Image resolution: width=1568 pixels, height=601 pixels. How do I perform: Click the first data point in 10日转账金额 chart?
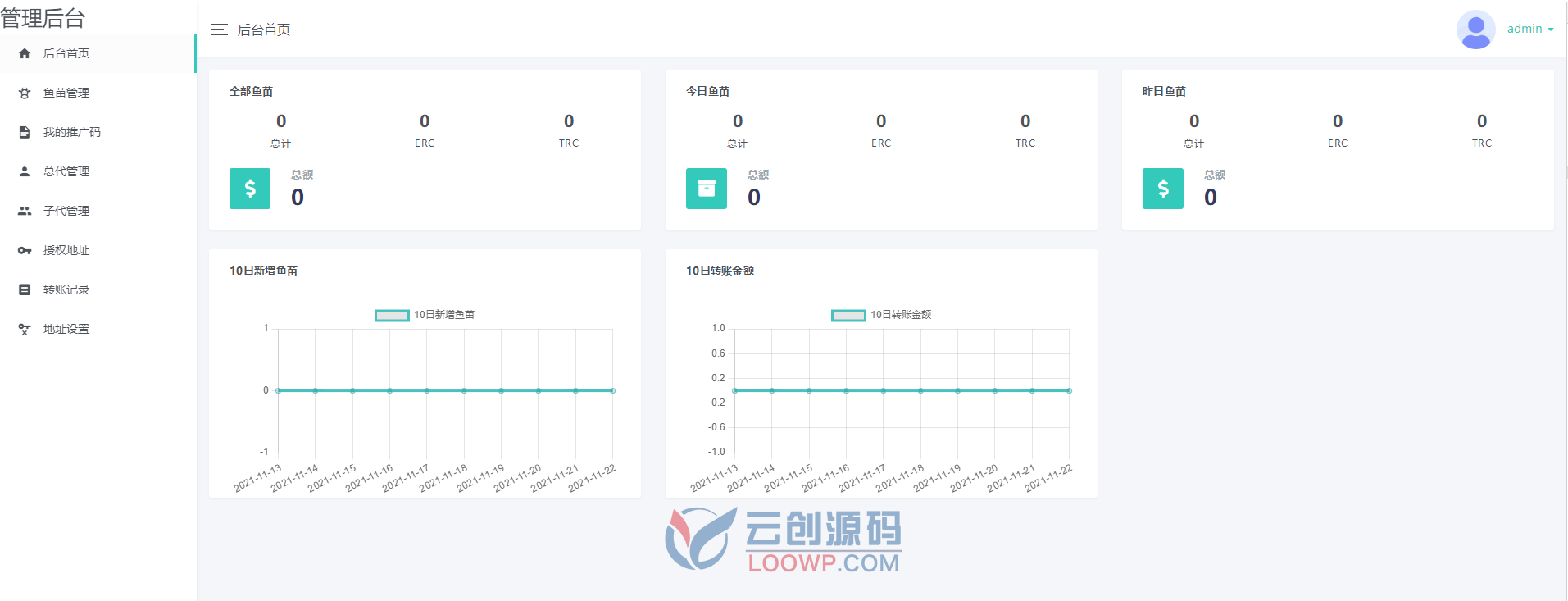734,391
